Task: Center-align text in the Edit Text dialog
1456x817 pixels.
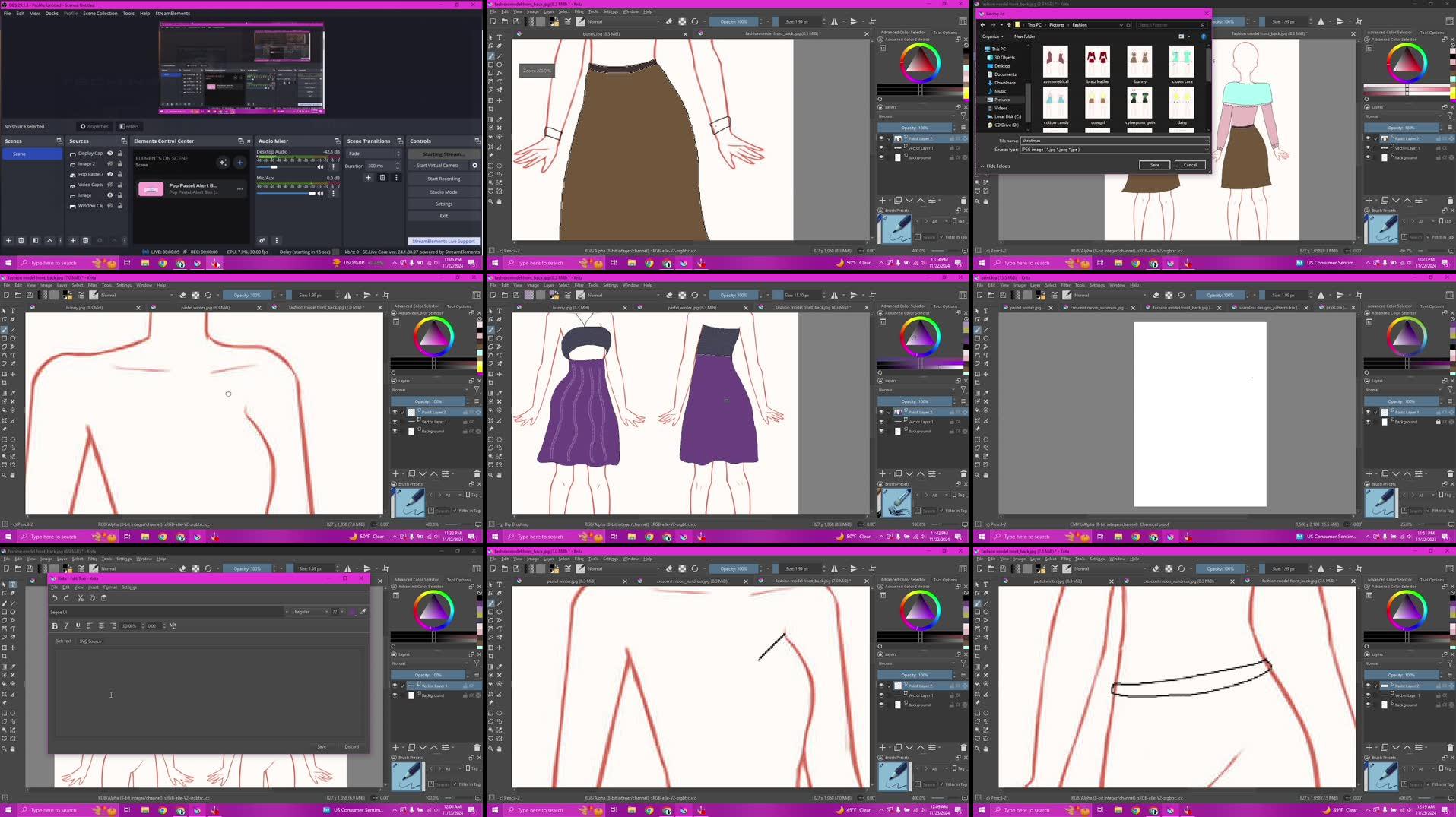Action: click(x=101, y=626)
